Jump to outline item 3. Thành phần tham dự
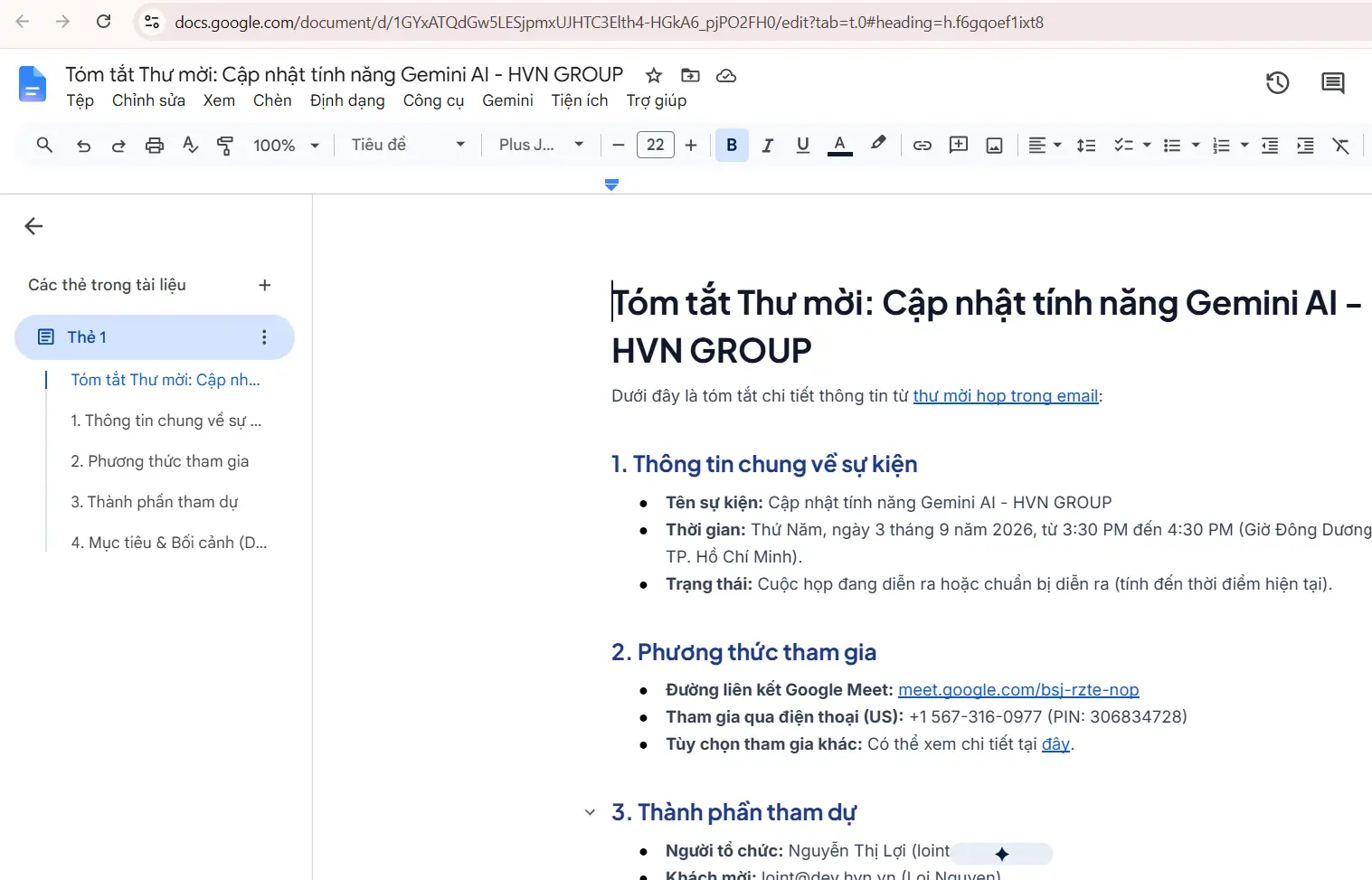 pyautogui.click(x=155, y=502)
